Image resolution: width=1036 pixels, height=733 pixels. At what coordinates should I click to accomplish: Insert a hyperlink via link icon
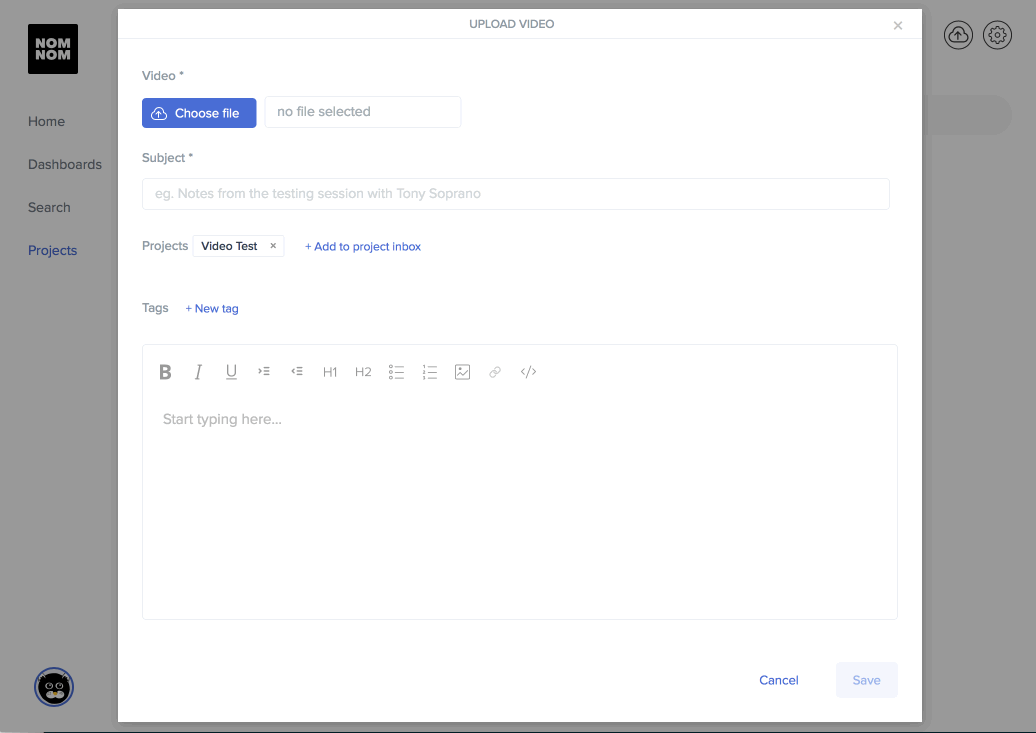(x=495, y=372)
